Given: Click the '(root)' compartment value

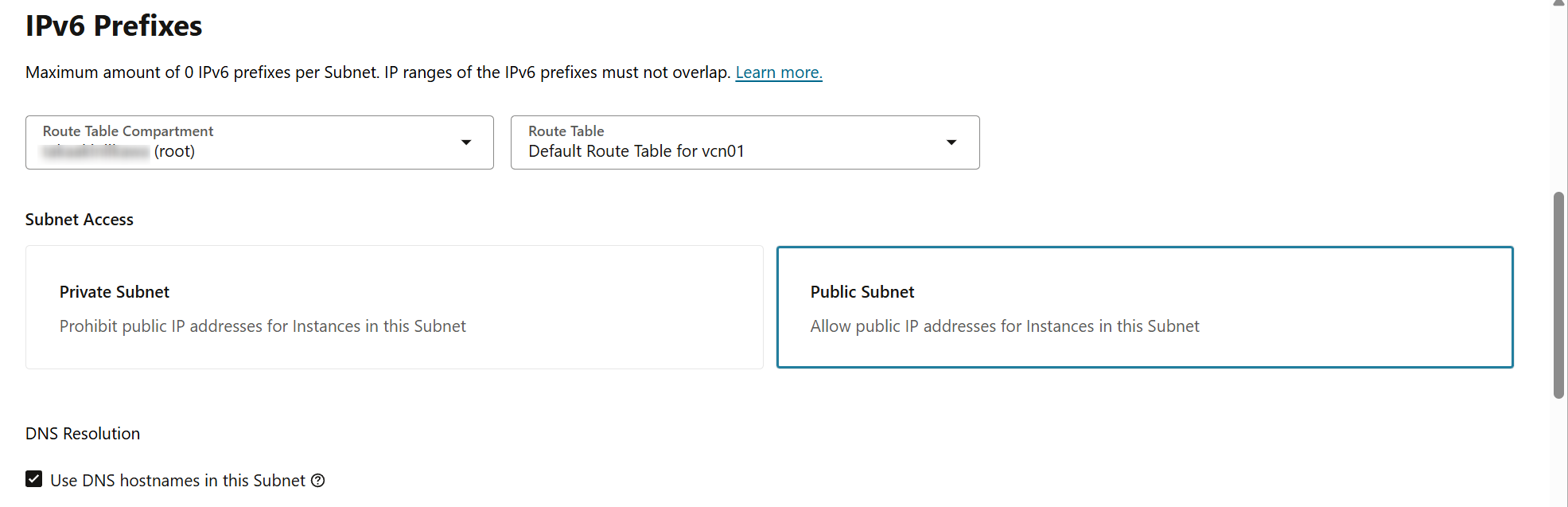Looking at the screenshot, I should (x=174, y=151).
